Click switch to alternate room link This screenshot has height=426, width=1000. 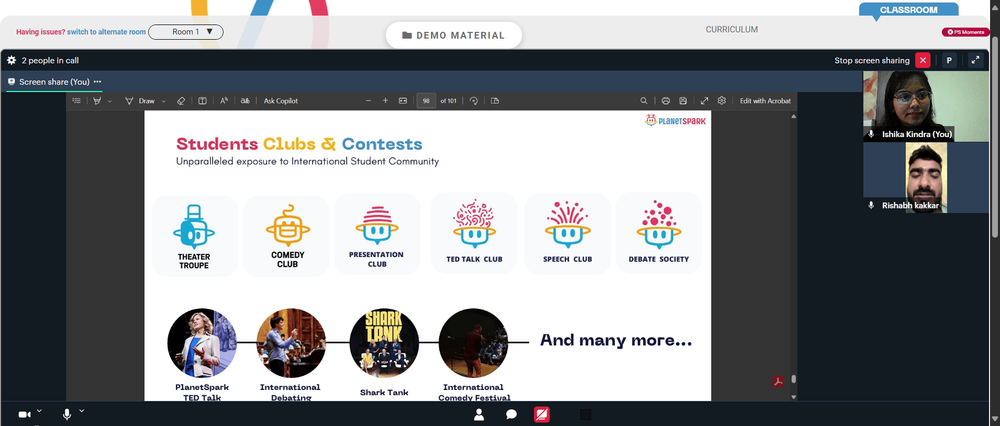[107, 32]
